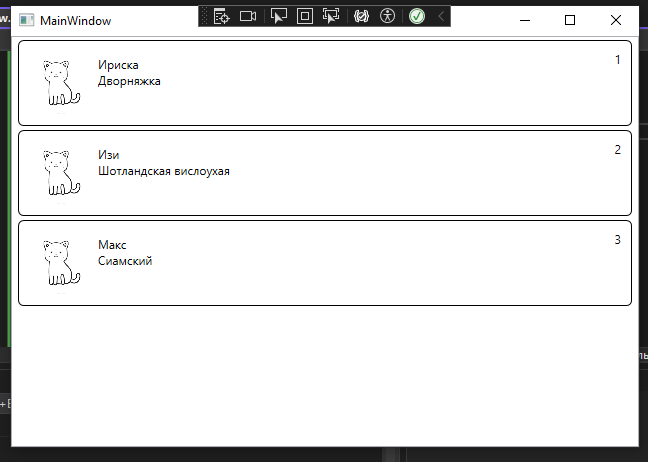
Task: Toggle Display Layout Adorners square icon
Action: (x=305, y=16)
